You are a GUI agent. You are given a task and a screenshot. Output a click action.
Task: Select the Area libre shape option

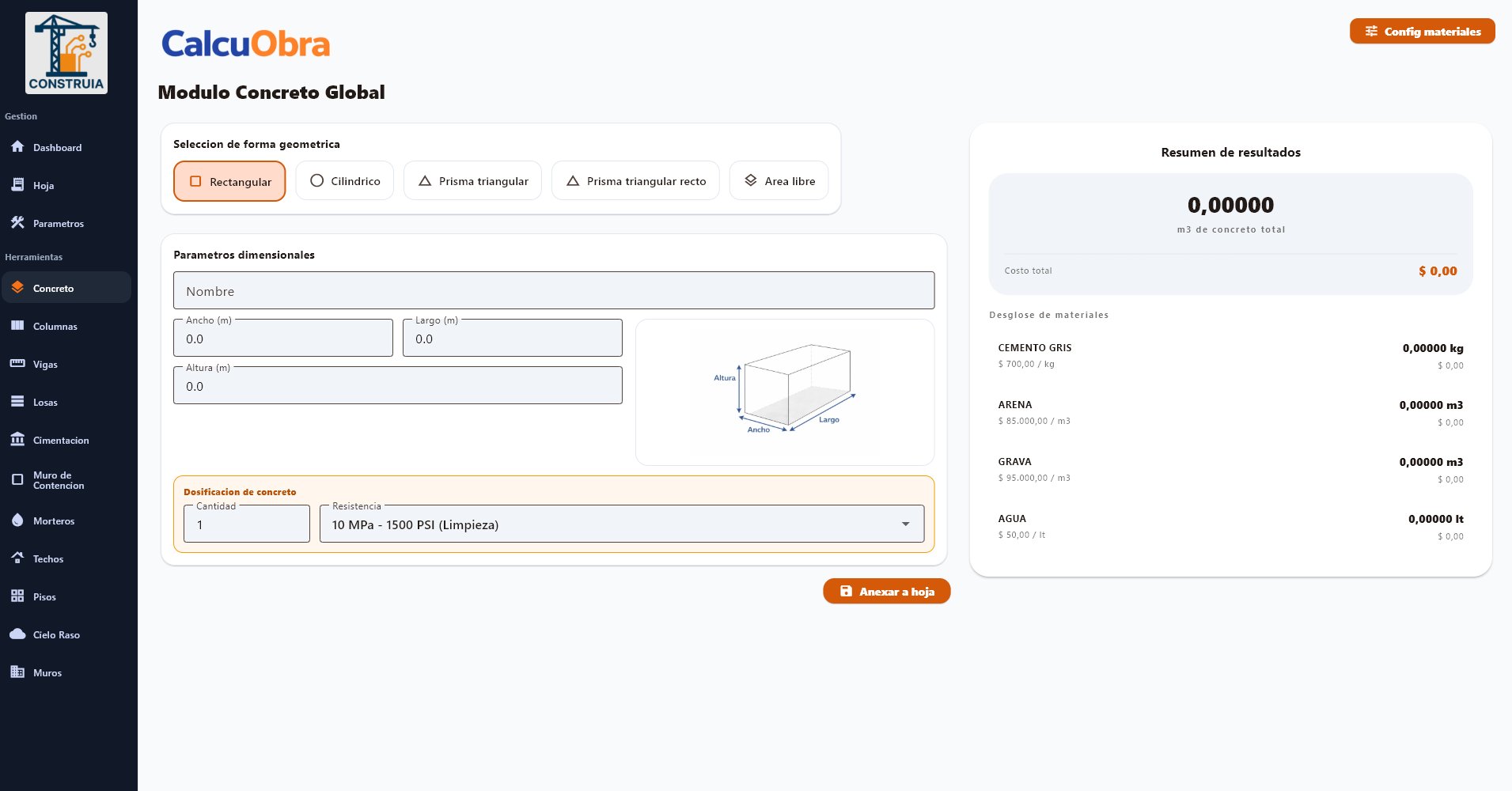(779, 181)
